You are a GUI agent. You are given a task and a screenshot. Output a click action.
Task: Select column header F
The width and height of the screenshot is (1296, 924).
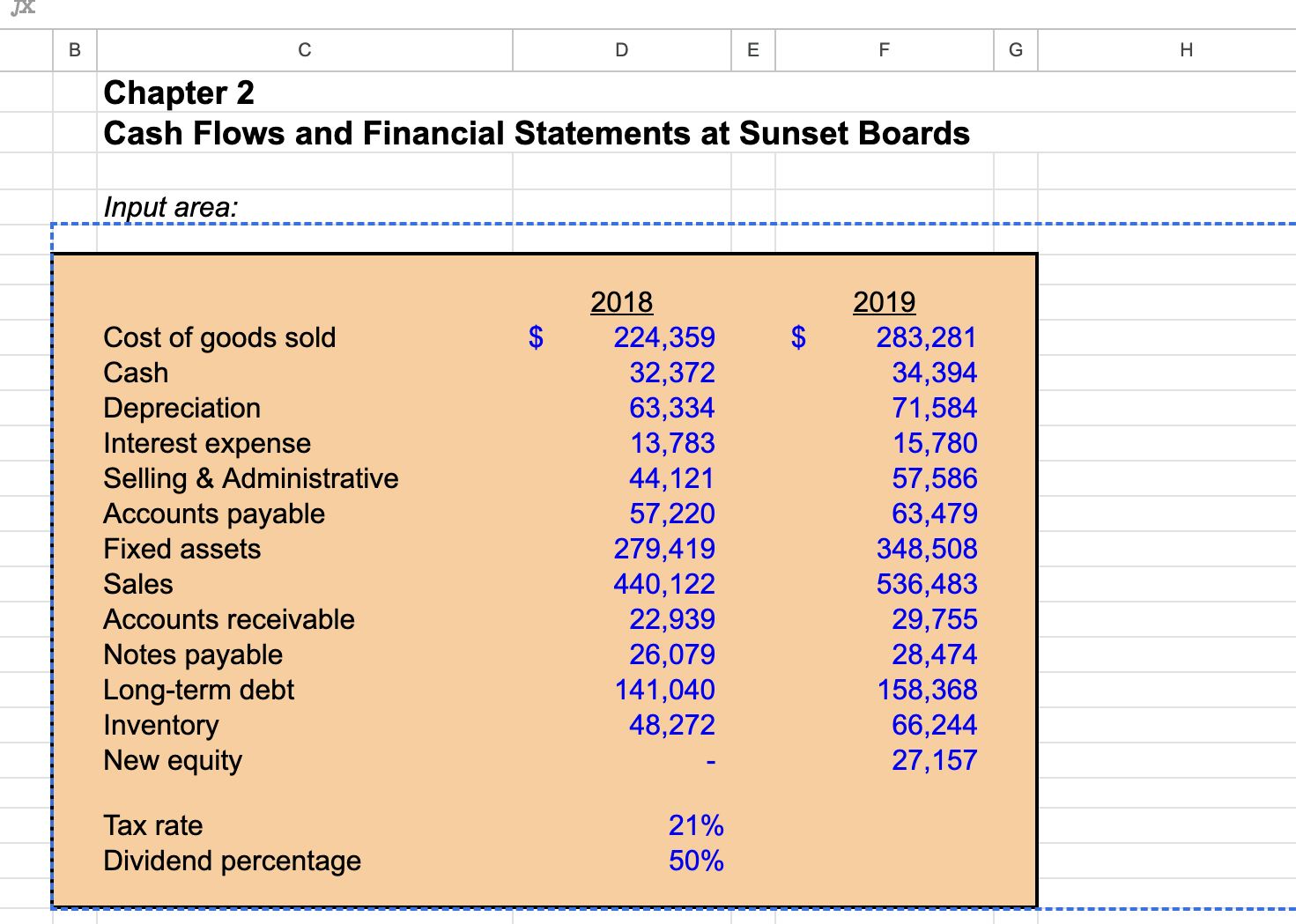[884, 50]
